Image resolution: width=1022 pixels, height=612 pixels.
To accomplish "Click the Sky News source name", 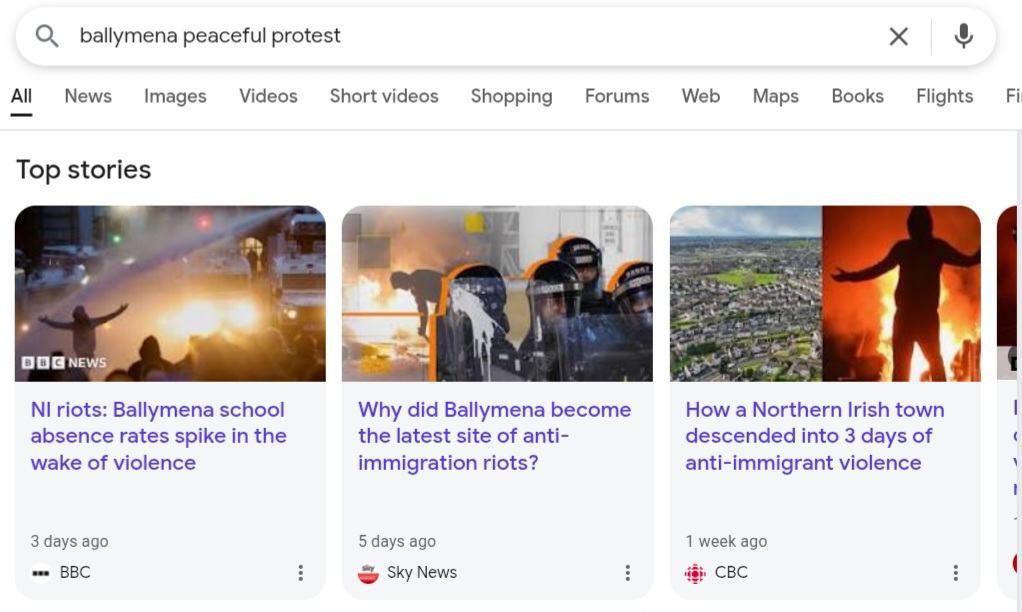I will tap(422, 572).
